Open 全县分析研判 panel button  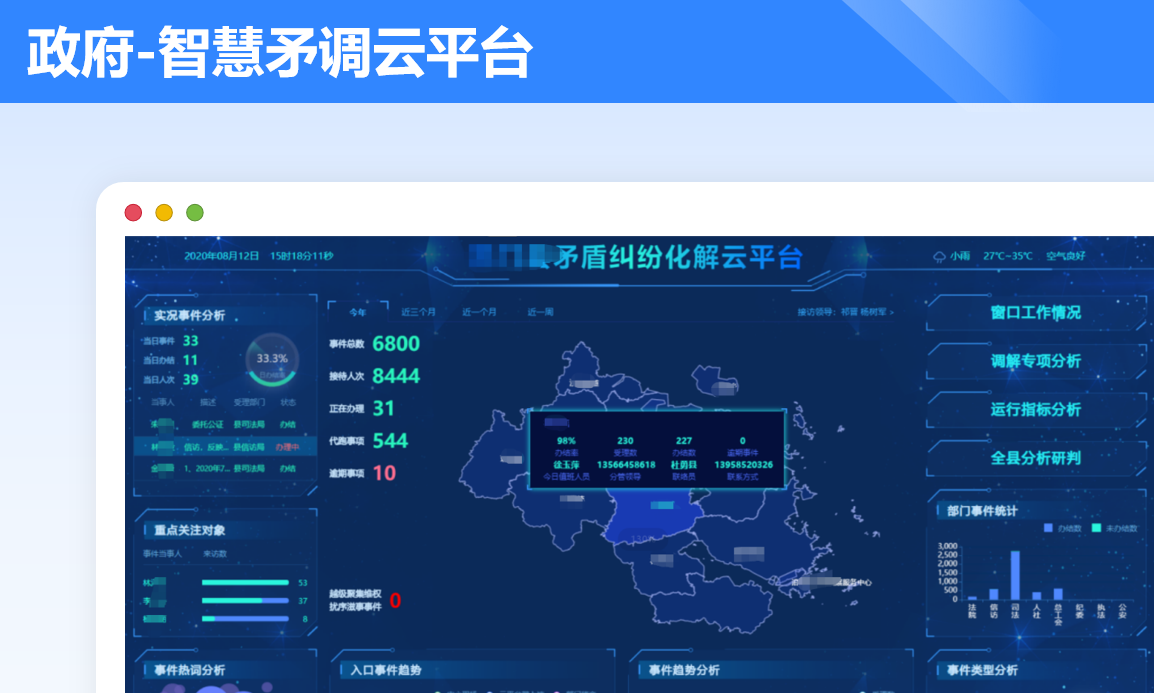point(1036,458)
